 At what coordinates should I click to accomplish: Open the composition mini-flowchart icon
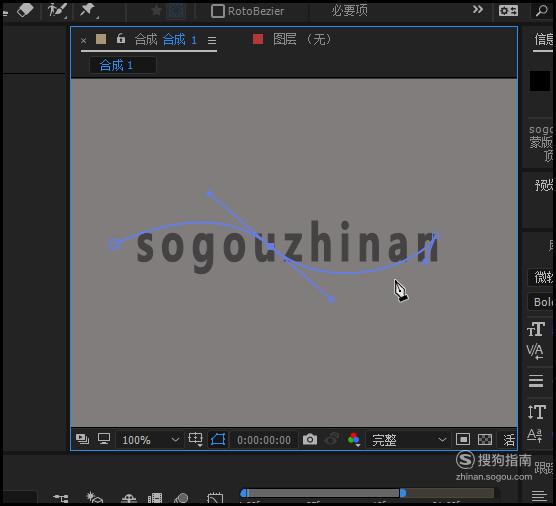point(61,498)
